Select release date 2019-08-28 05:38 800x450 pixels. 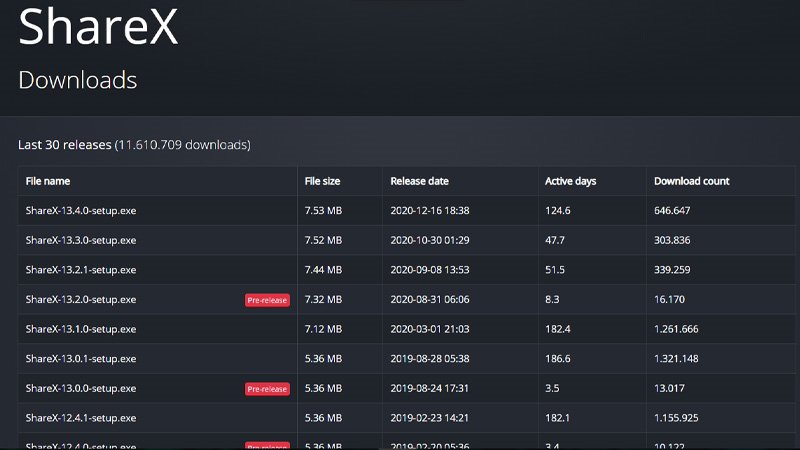(x=430, y=359)
